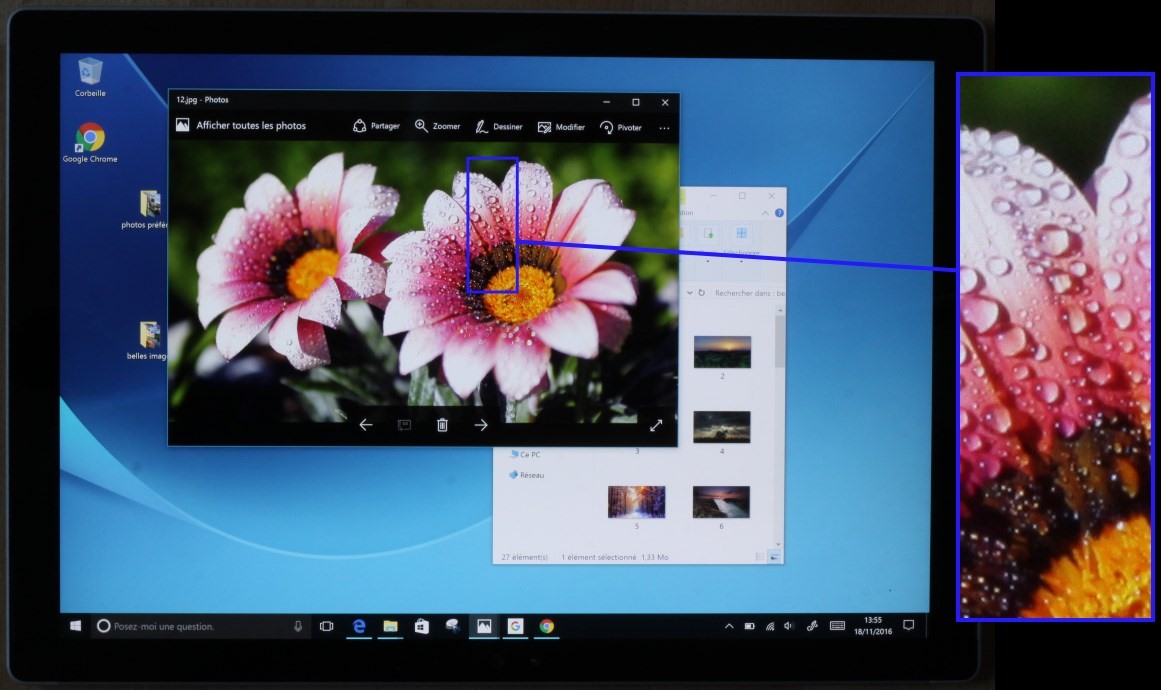Screen dimensions: 1161x690
Task: Check the battery status icon
Action: (x=749, y=626)
